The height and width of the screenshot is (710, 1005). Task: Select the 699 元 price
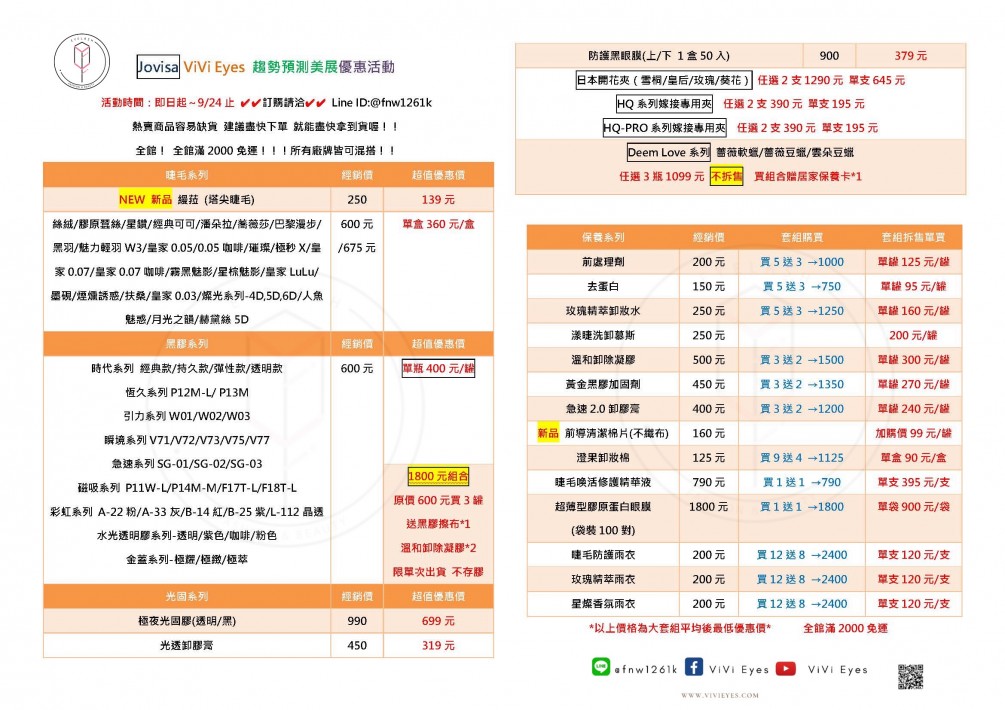(x=438, y=621)
